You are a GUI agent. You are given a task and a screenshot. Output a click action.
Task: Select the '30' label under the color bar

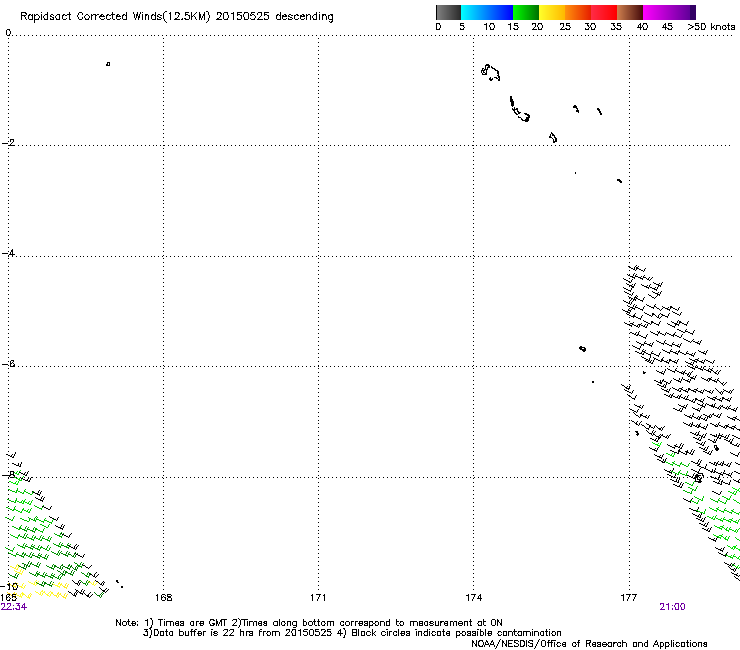click(590, 27)
